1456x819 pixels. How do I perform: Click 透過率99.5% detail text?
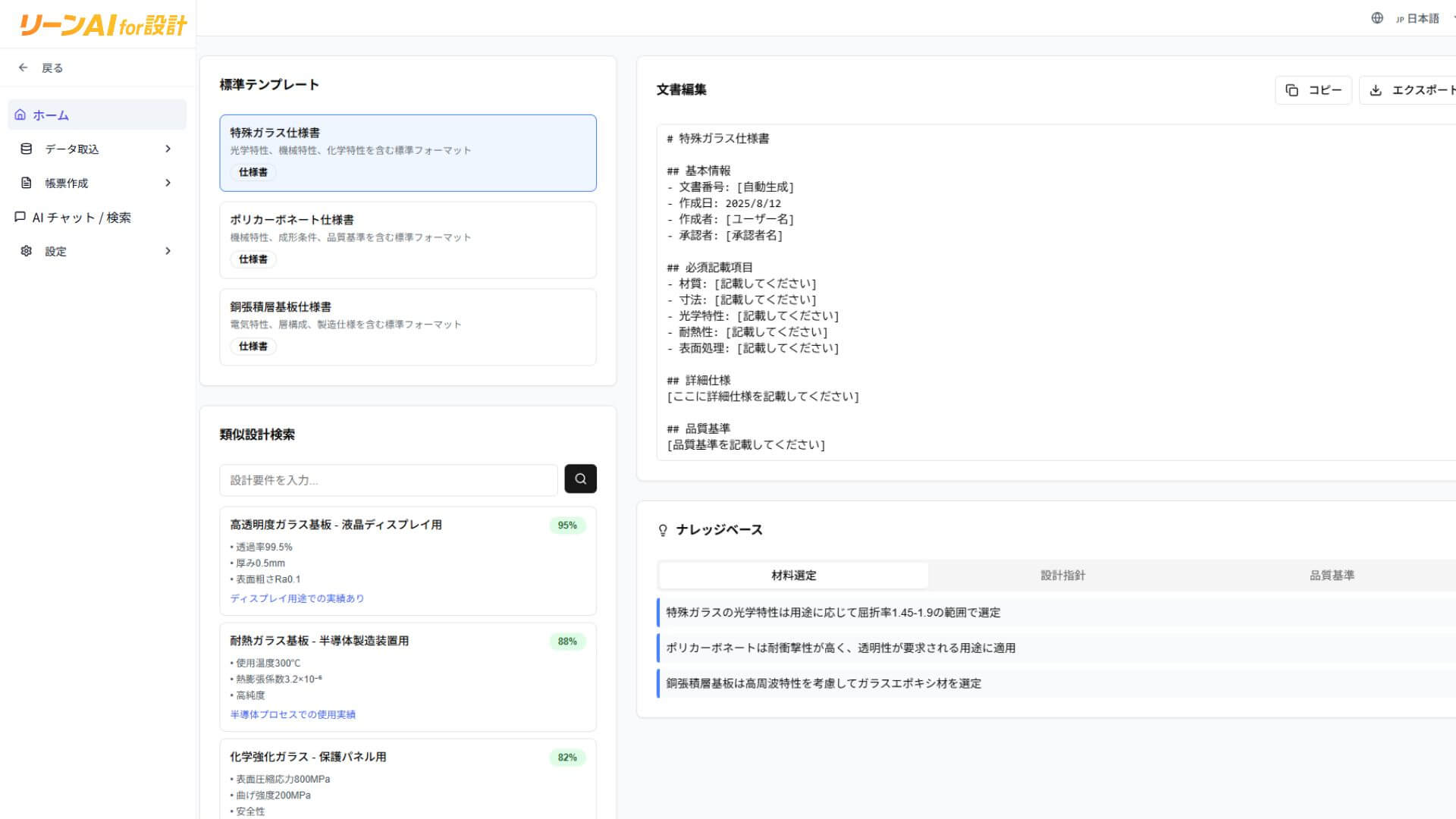click(x=261, y=547)
